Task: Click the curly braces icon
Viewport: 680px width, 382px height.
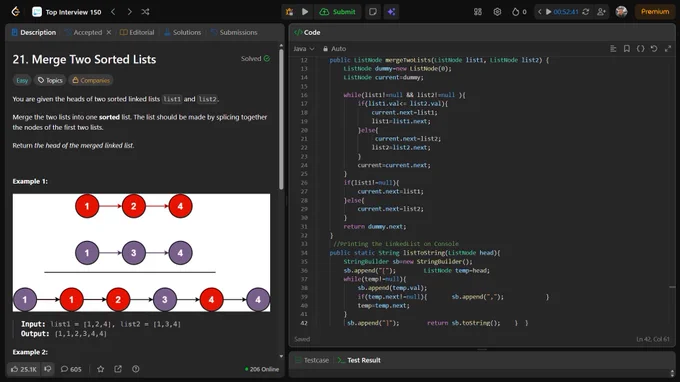Action: point(640,49)
